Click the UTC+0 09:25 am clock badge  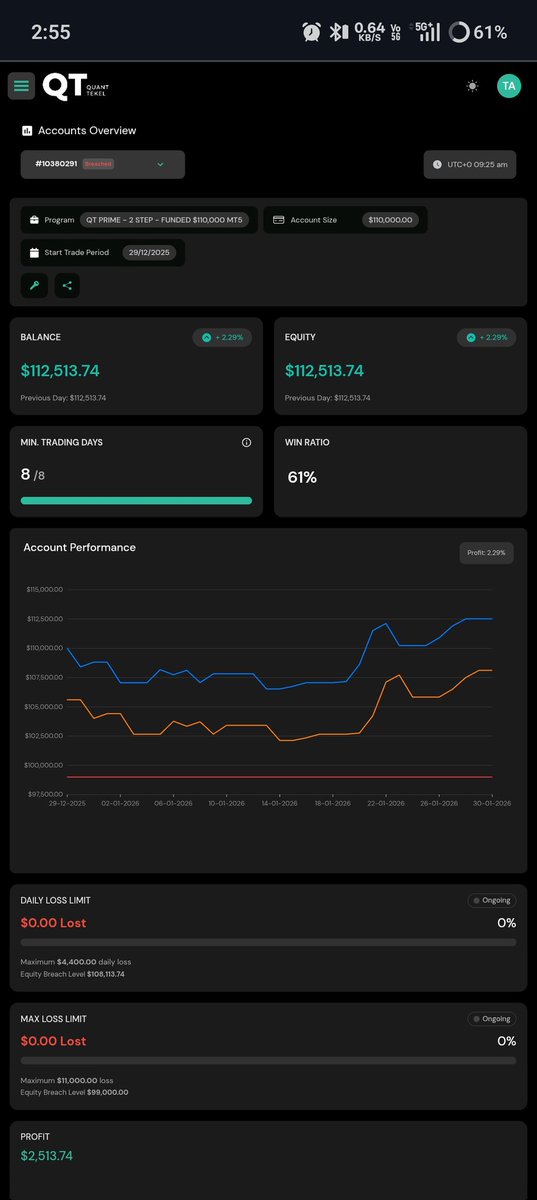[470, 164]
